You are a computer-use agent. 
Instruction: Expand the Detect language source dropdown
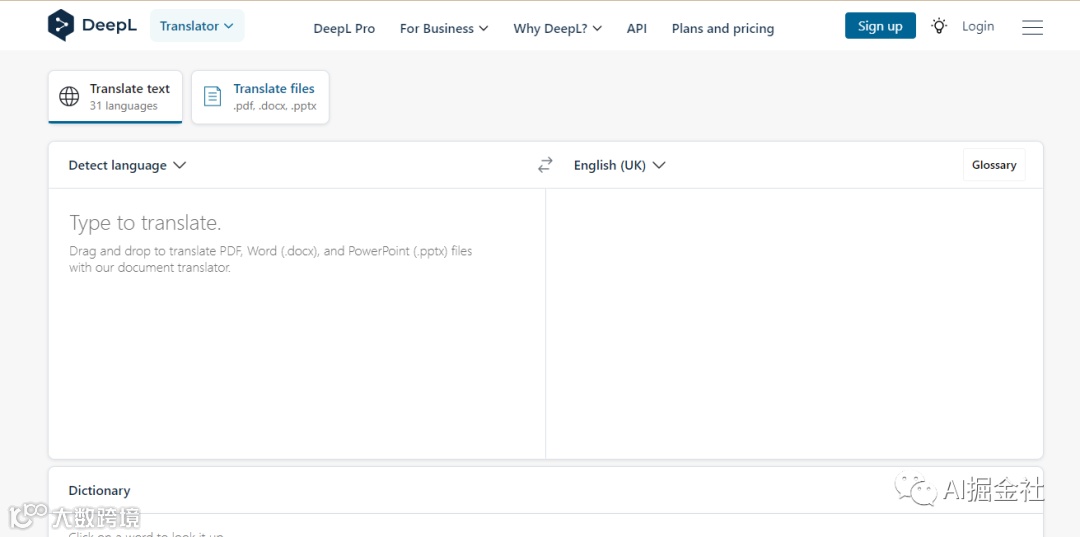tap(127, 165)
